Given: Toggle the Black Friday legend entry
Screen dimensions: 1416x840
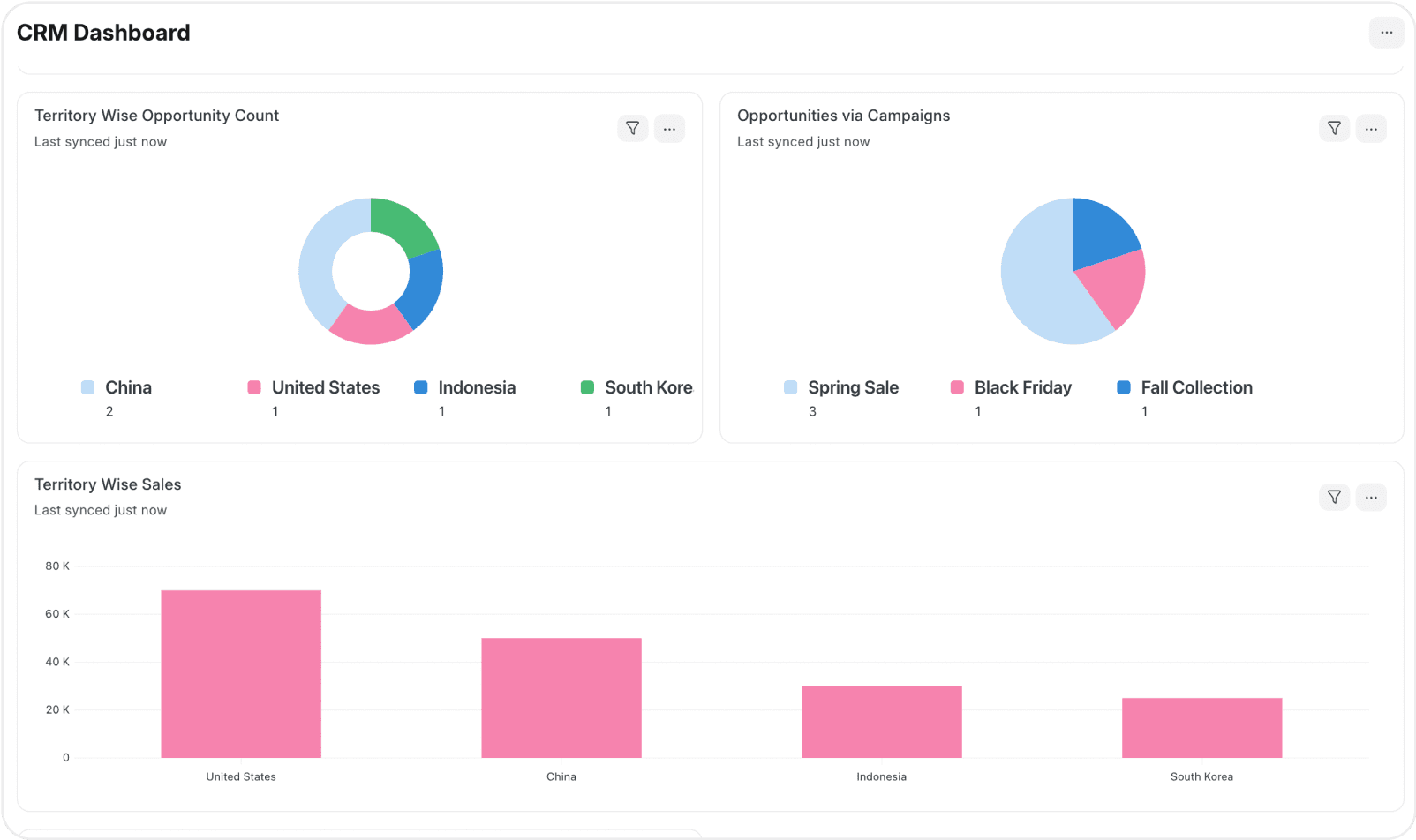Looking at the screenshot, I should tap(1022, 387).
